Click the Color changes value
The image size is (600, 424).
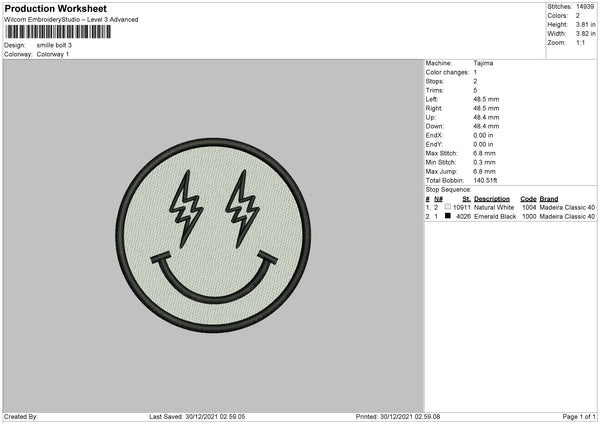[x=475, y=72]
